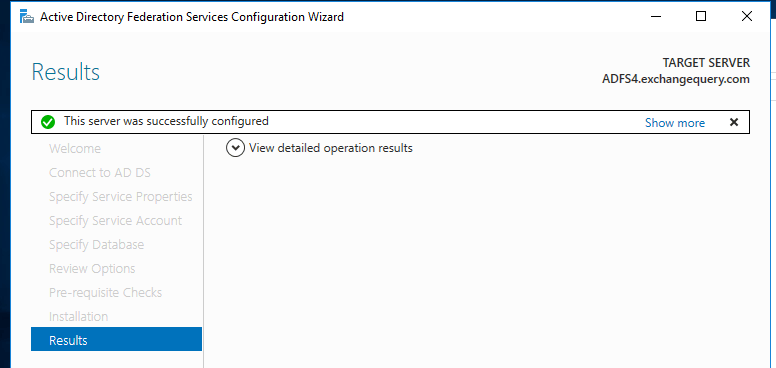Maximize the configuration wizard window
Image resolution: width=776 pixels, height=368 pixels.
click(x=701, y=16)
